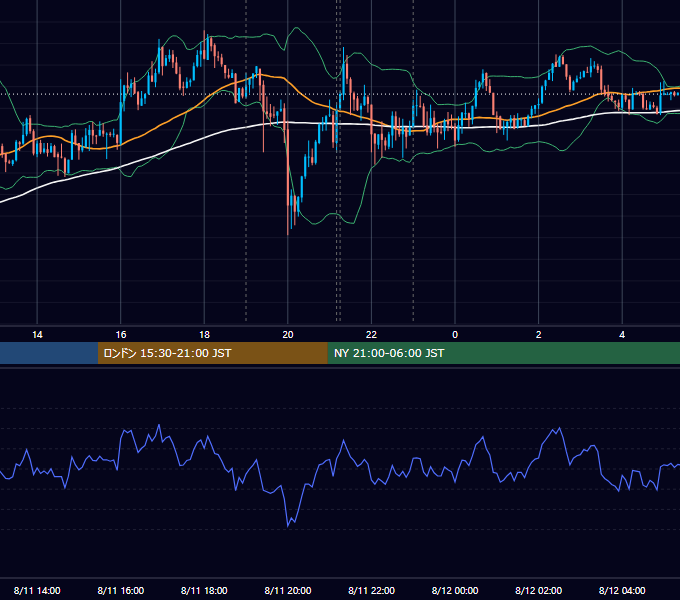The height and width of the screenshot is (600, 680).
Task: Select the NY 21:00-06:00 JST session band
Action: [503, 353]
